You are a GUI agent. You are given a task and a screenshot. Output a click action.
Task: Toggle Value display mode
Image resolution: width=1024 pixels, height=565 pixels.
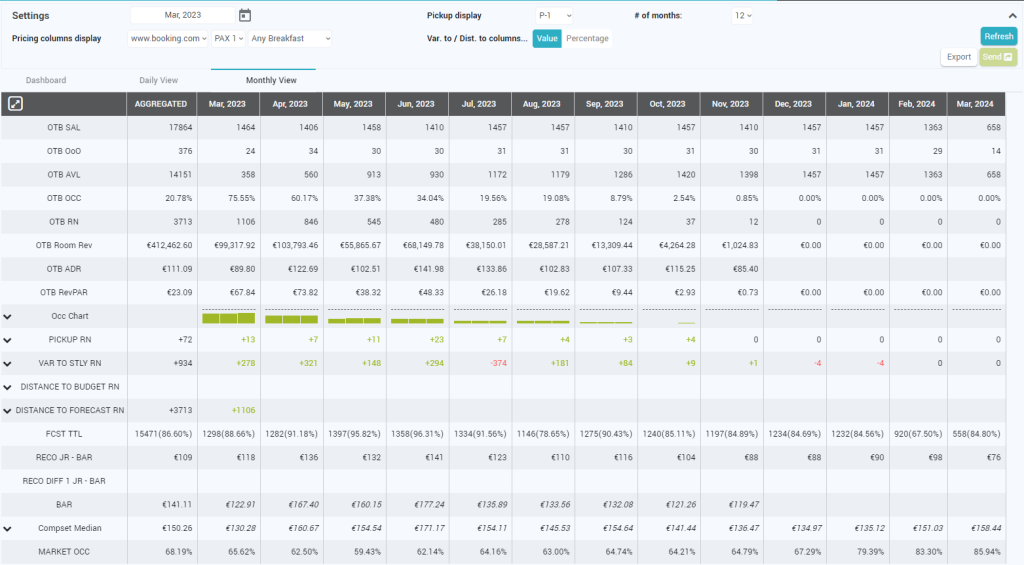[x=547, y=39]
